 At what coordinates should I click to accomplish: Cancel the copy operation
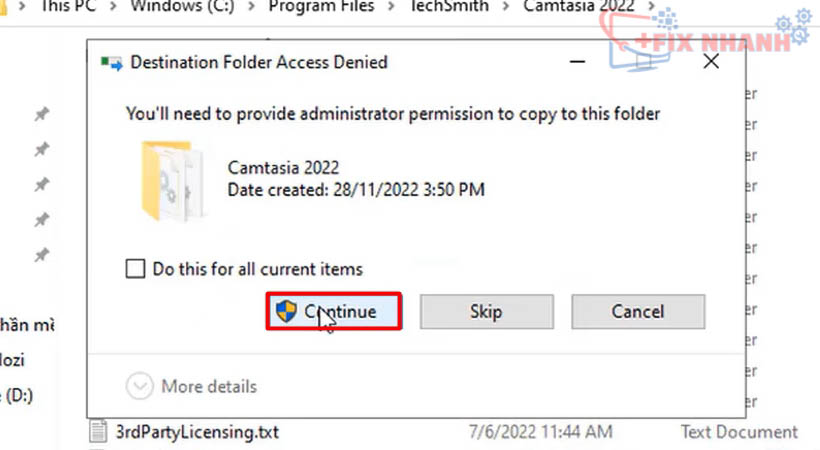(x=638, y=312)
